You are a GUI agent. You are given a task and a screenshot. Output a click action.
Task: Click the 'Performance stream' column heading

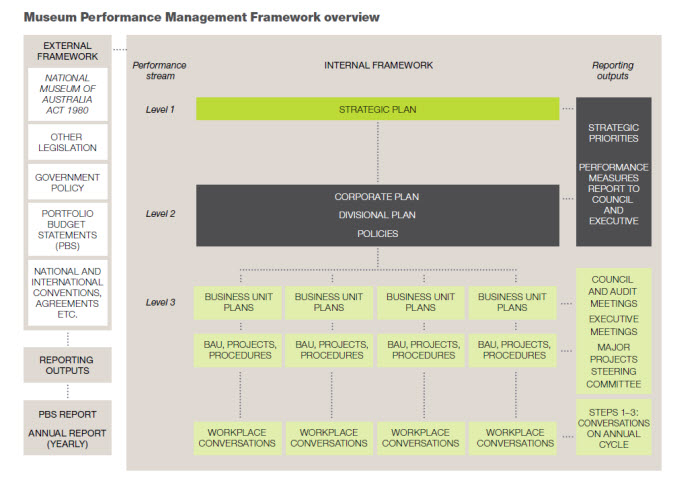159,70
